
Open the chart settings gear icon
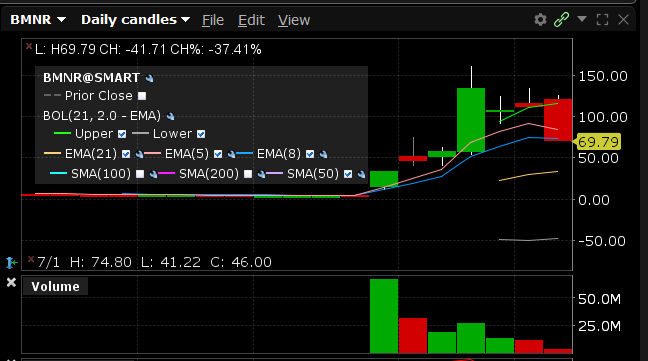point(540,19)
